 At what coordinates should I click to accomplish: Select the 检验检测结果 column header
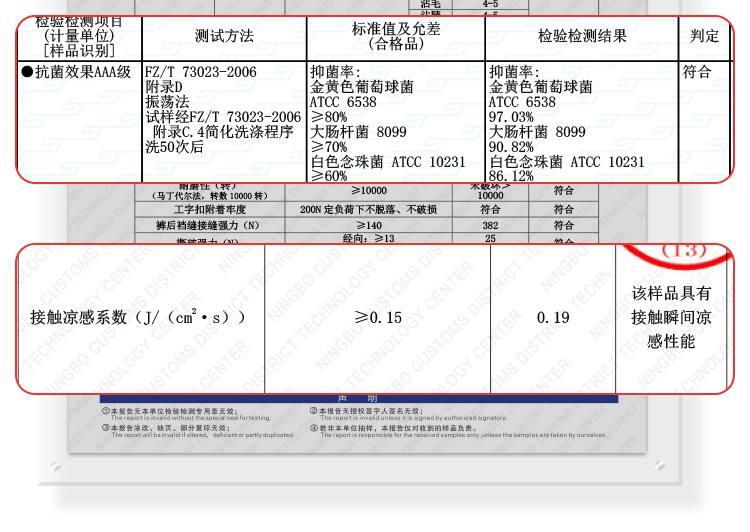coord(582,37)
